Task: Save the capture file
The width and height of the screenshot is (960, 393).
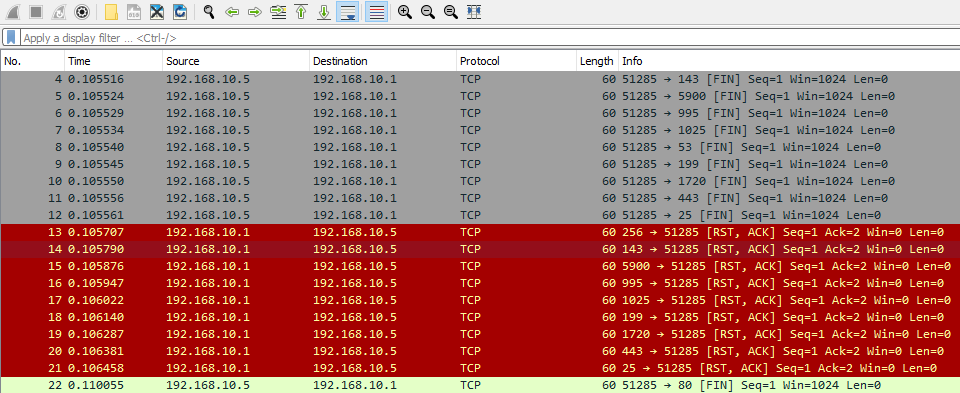Action: point(134,12)
